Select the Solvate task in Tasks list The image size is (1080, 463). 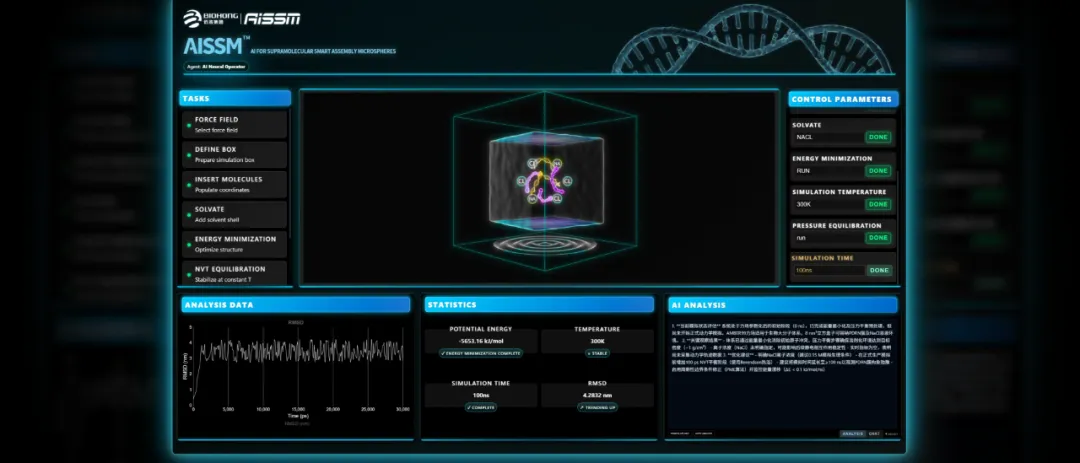(234, 214)
